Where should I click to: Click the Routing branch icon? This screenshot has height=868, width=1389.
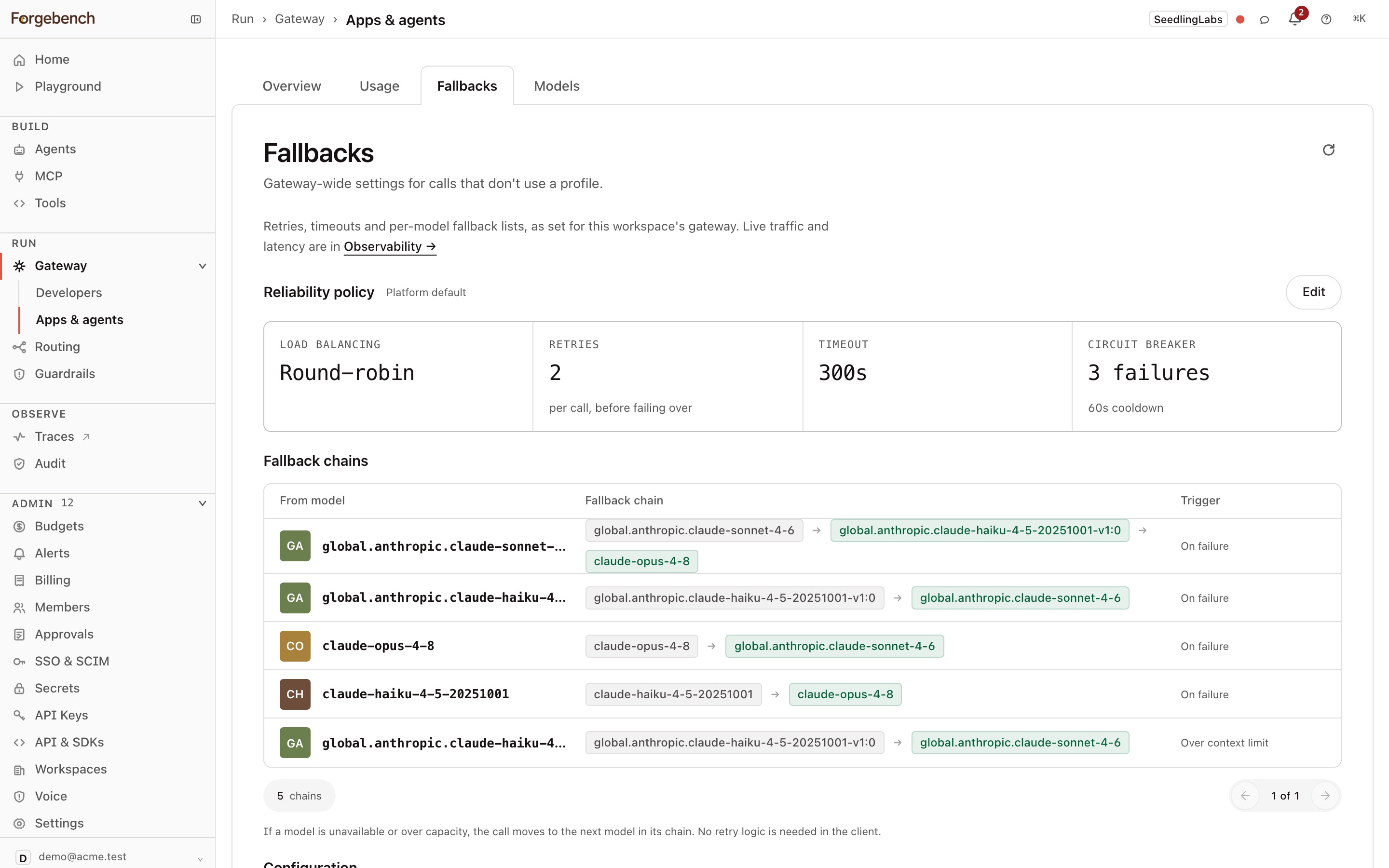tap(19, 347)
